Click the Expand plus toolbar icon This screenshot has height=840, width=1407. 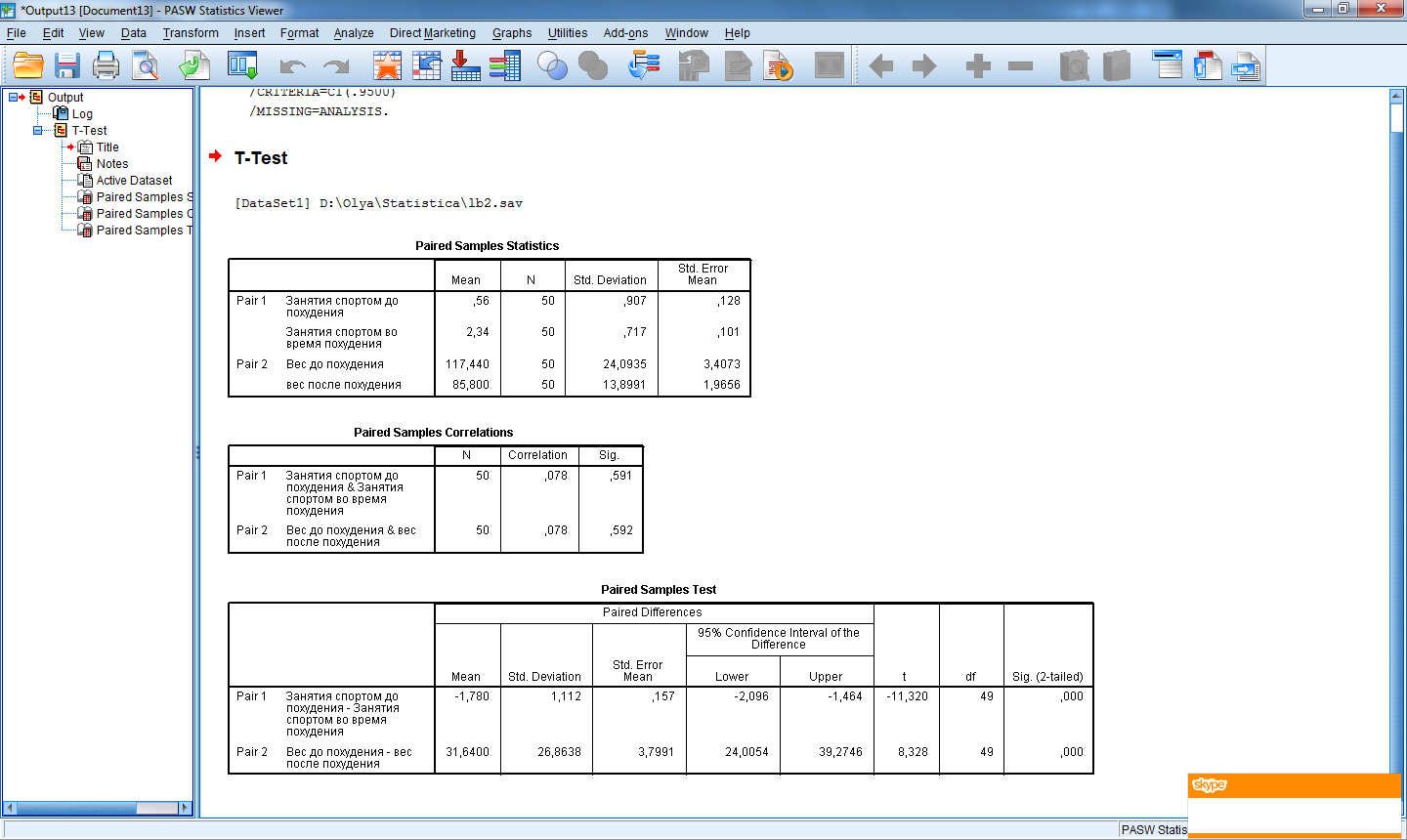978,66
